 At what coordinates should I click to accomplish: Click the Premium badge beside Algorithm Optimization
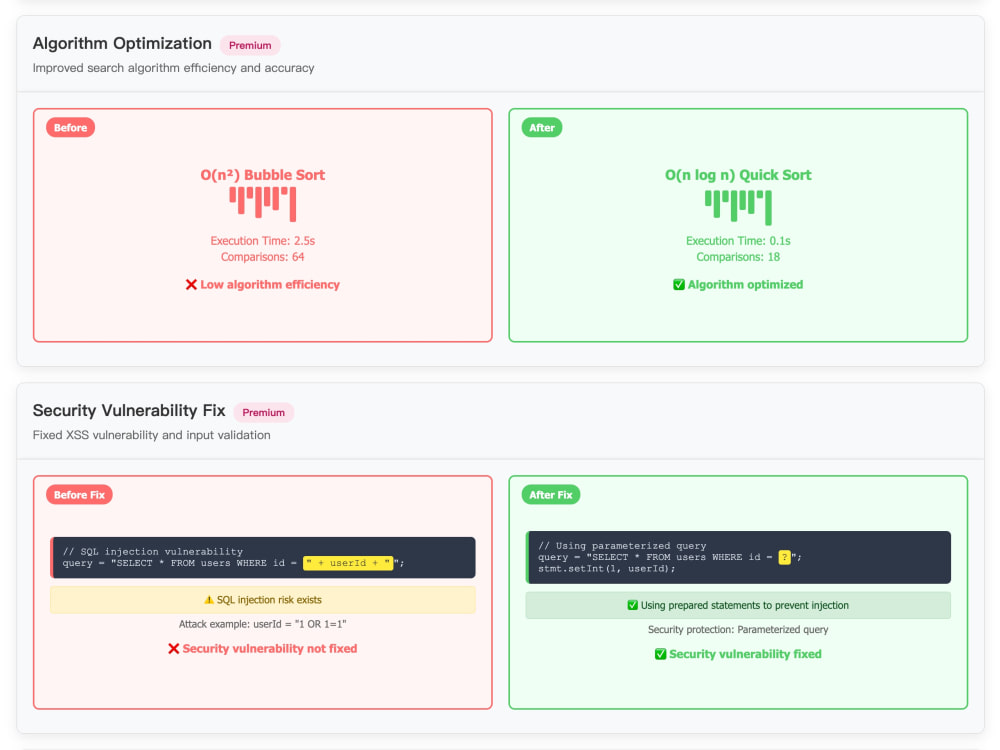pos(250,45)
